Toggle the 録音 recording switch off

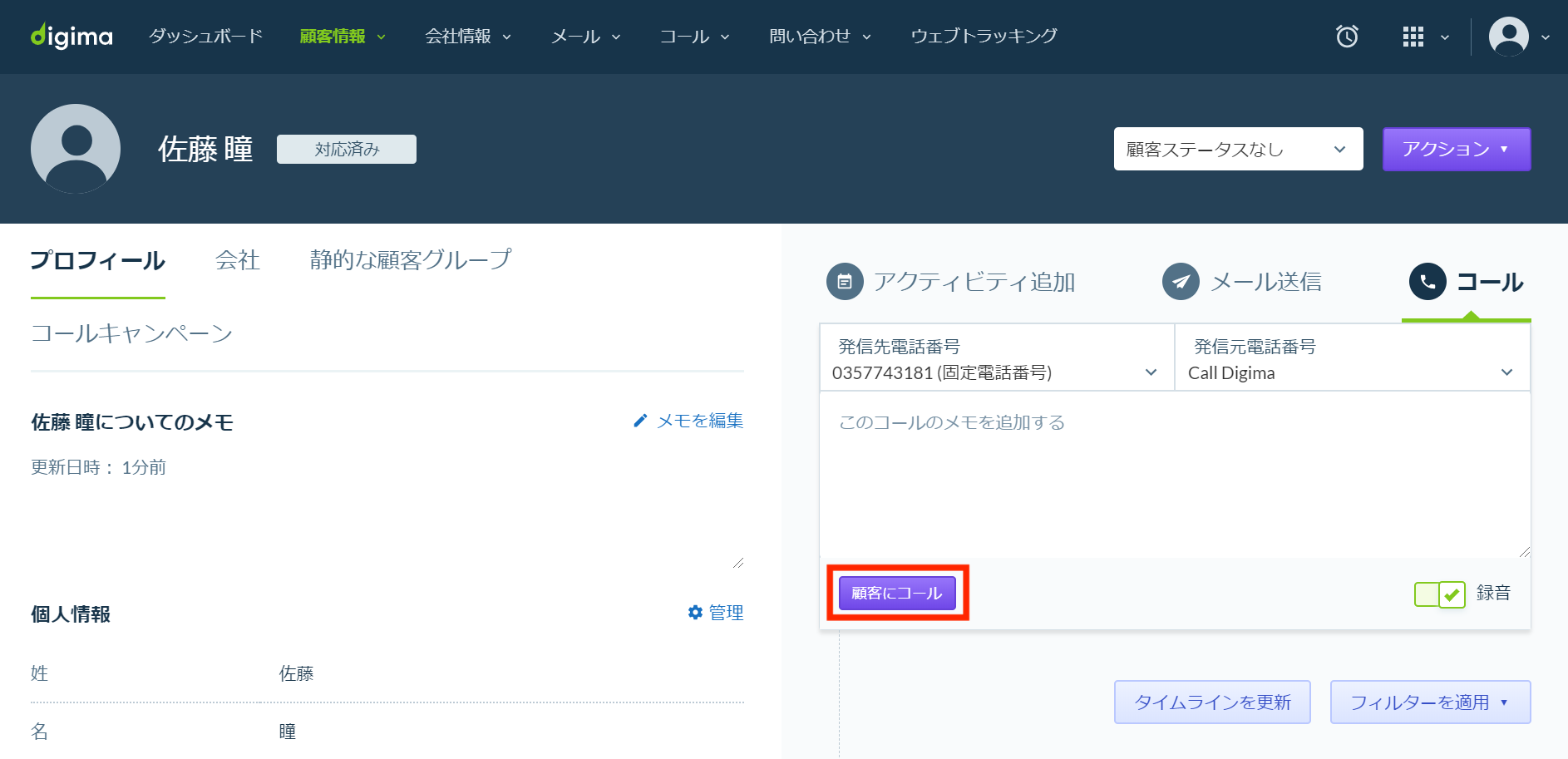click(x=1428, y=594)
